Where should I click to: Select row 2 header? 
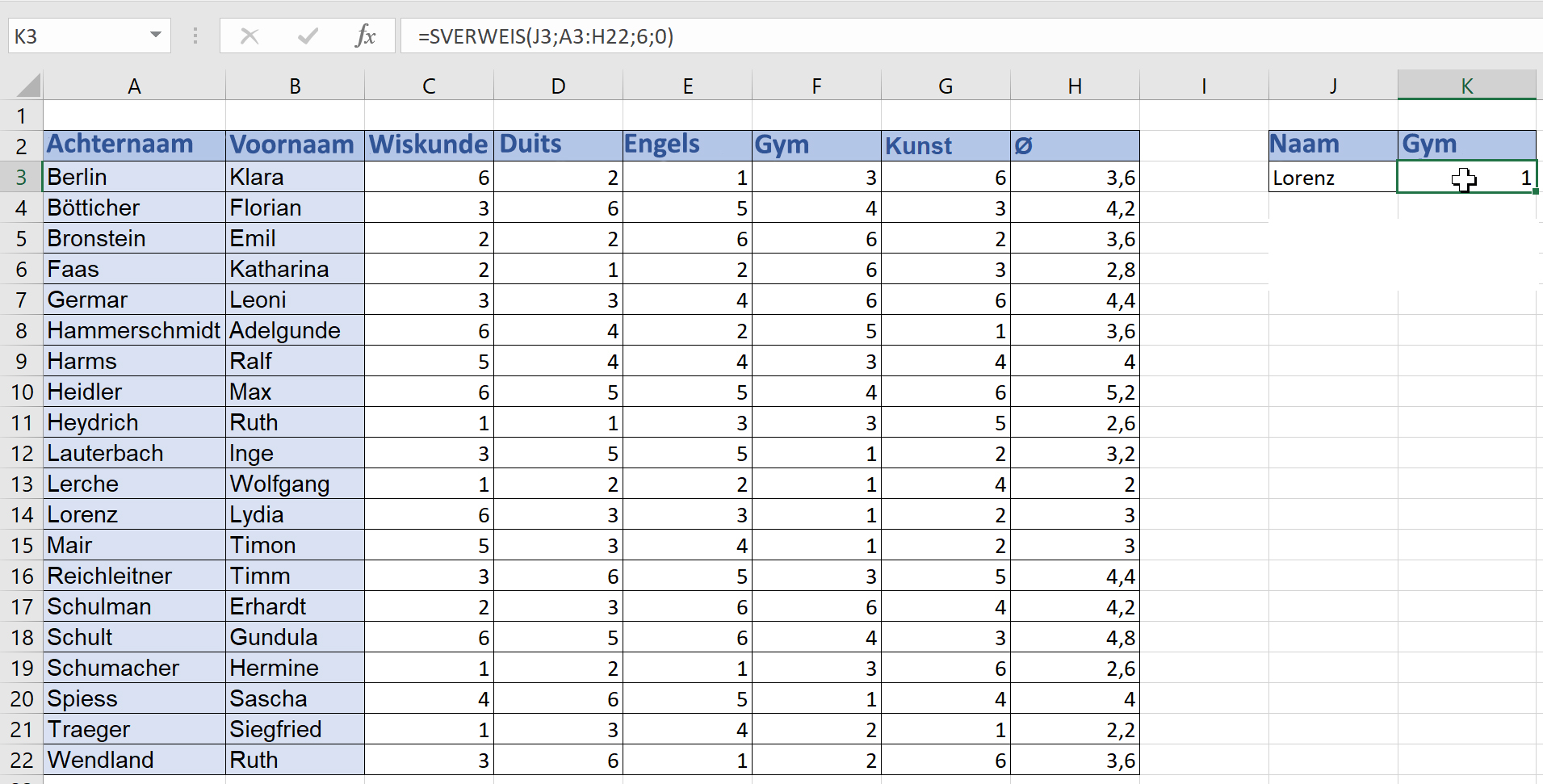click(21, 146)
